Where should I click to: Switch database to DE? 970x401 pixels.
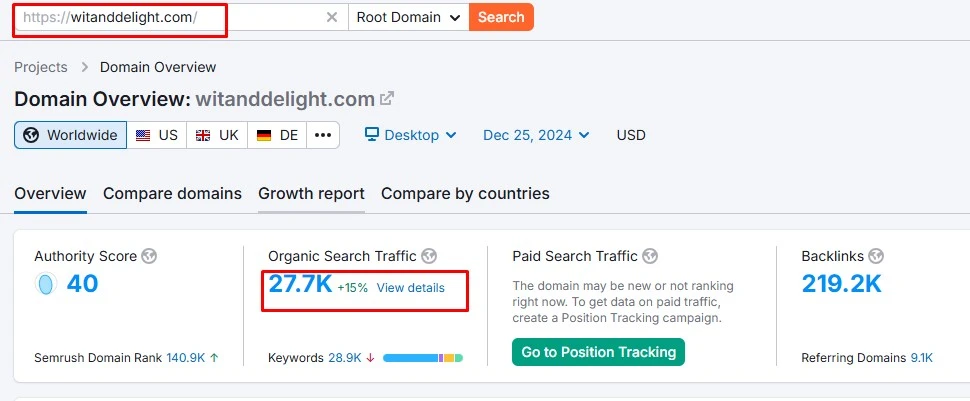click(278, 135)
